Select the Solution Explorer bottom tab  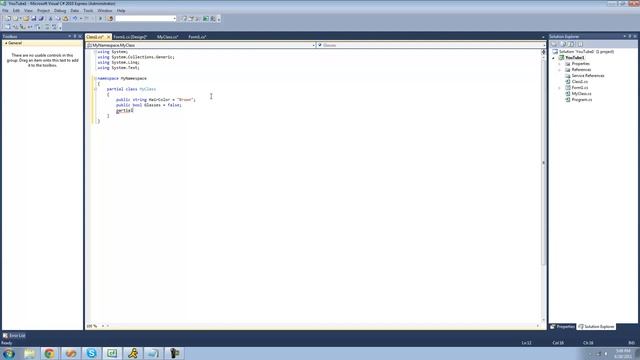point(596,327)
